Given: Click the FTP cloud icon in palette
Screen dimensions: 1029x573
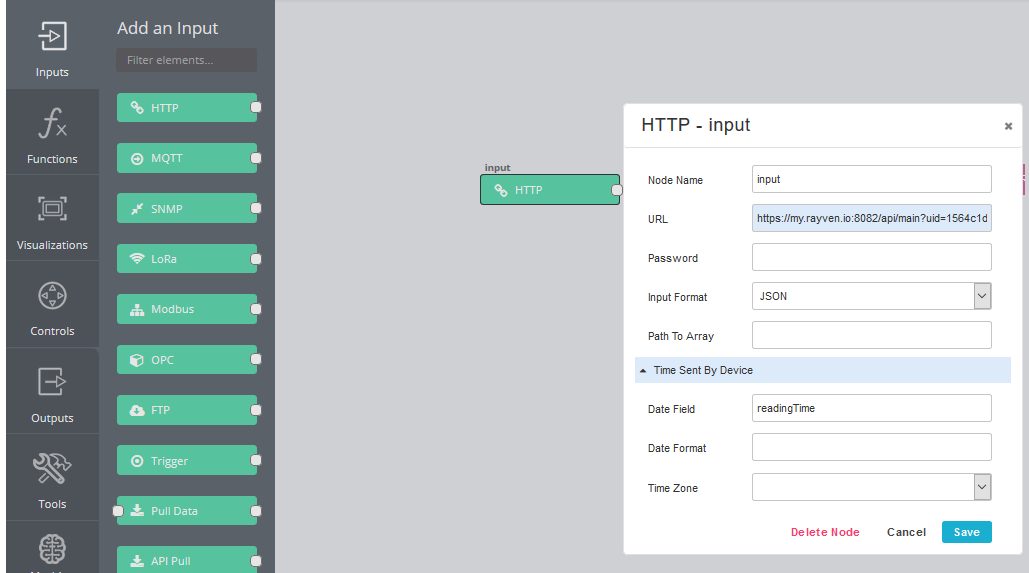Looking at the screenshot, I should 136,410.
